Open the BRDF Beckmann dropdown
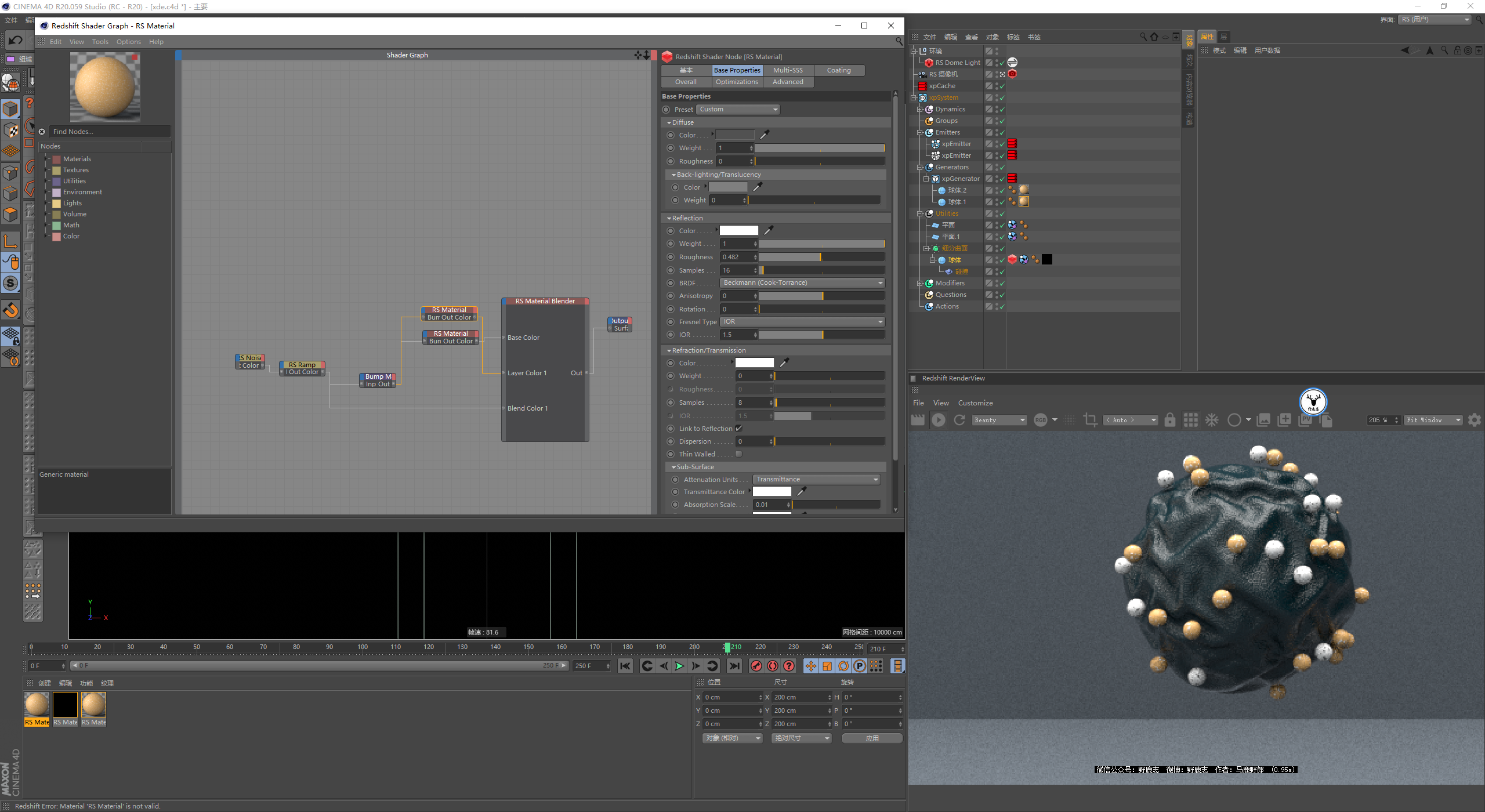Image resolution: width=1485 pixels, height=812 pixels. click(x=802, y=282)
